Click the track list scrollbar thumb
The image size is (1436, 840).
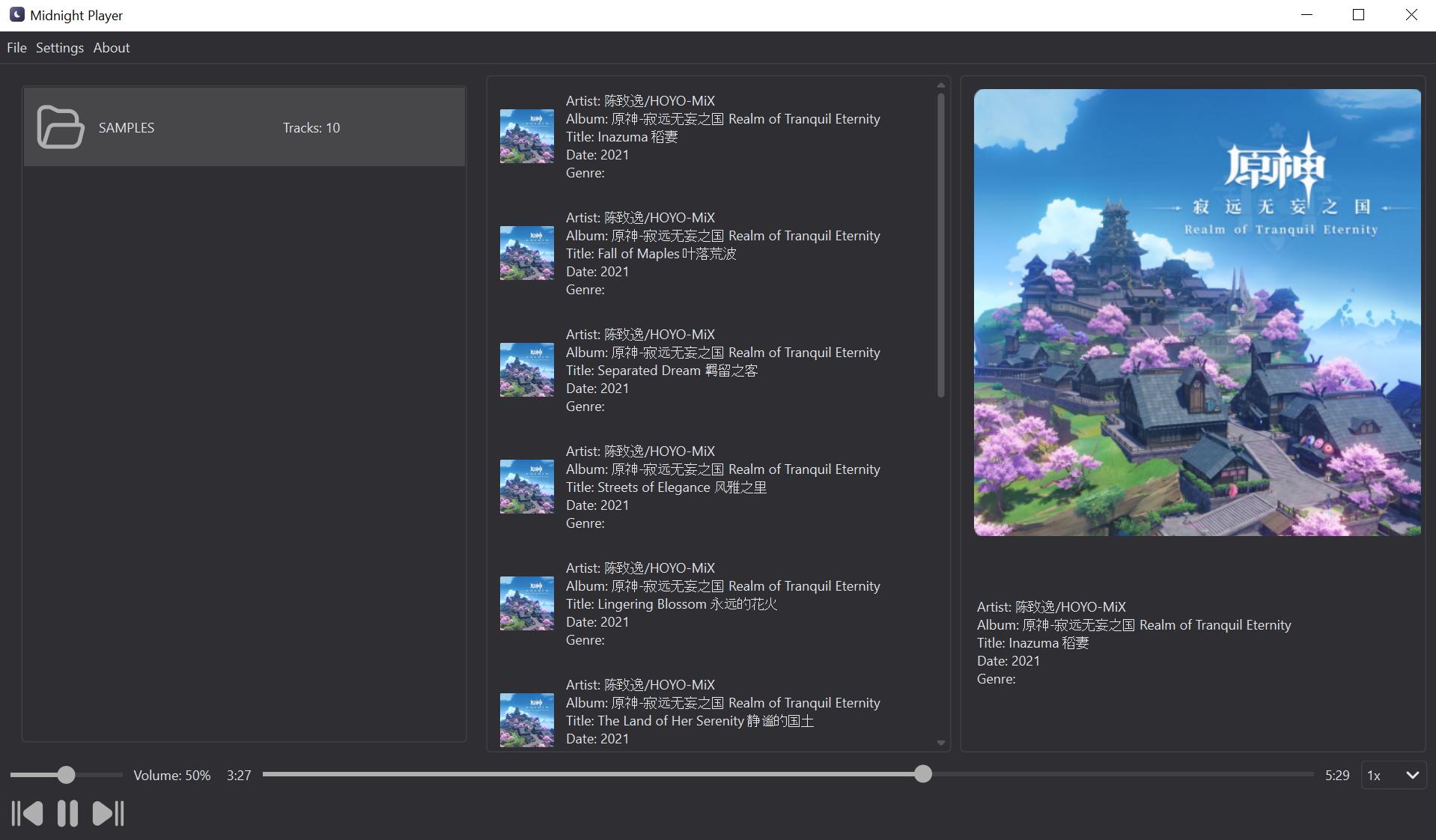(941, 245)
